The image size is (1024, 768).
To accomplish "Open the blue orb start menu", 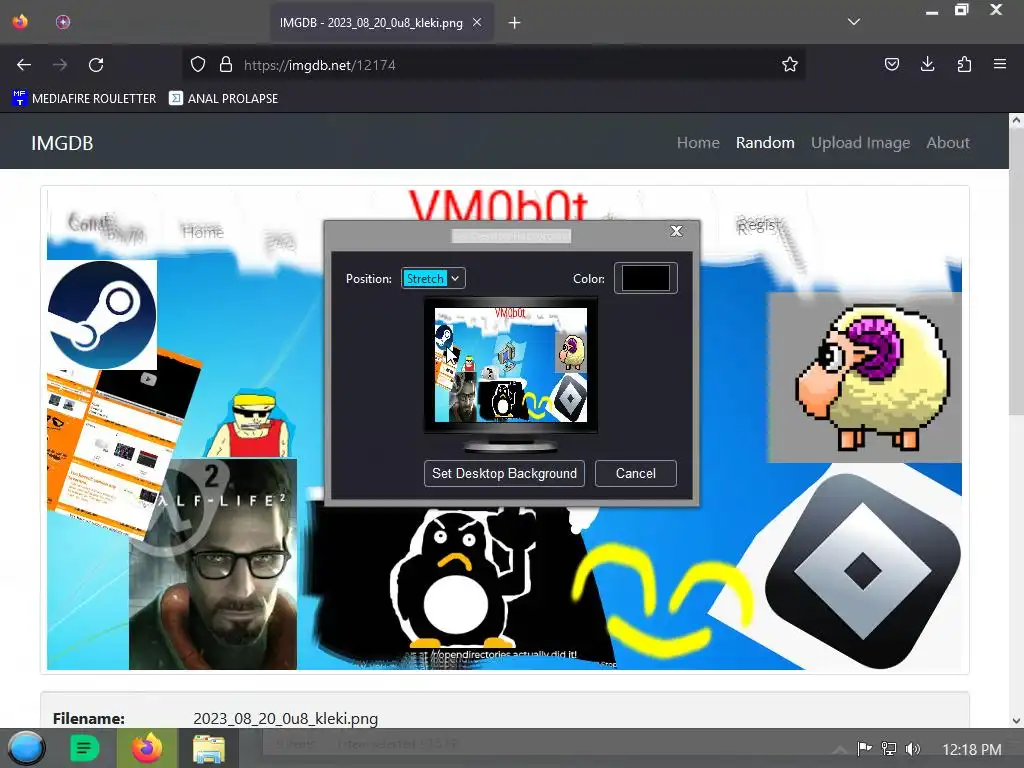I will click(27, 748).
